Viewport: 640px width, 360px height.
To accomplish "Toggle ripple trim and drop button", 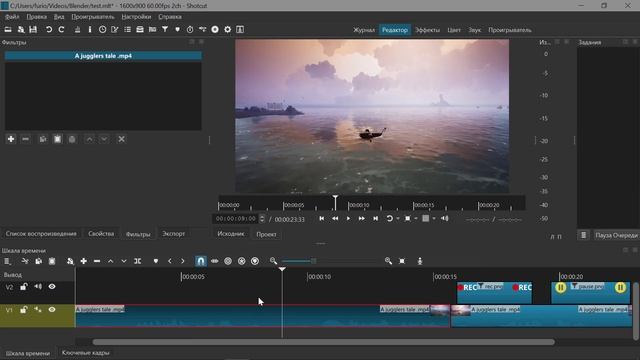I will [228, 261].
